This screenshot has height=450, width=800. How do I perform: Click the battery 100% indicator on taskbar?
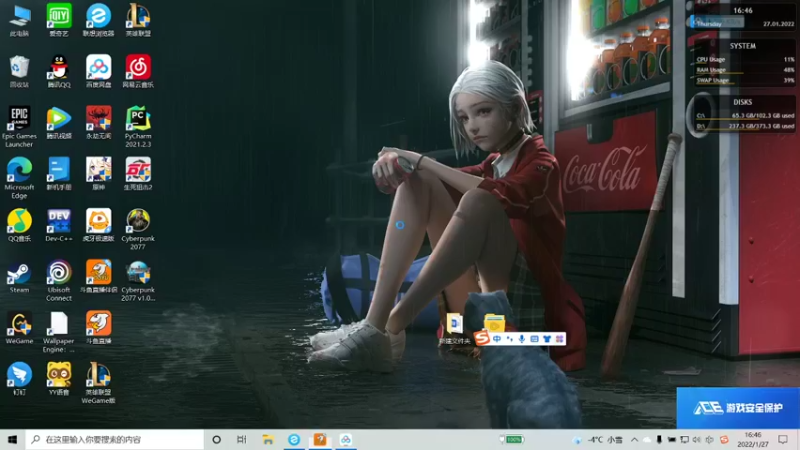512,439
